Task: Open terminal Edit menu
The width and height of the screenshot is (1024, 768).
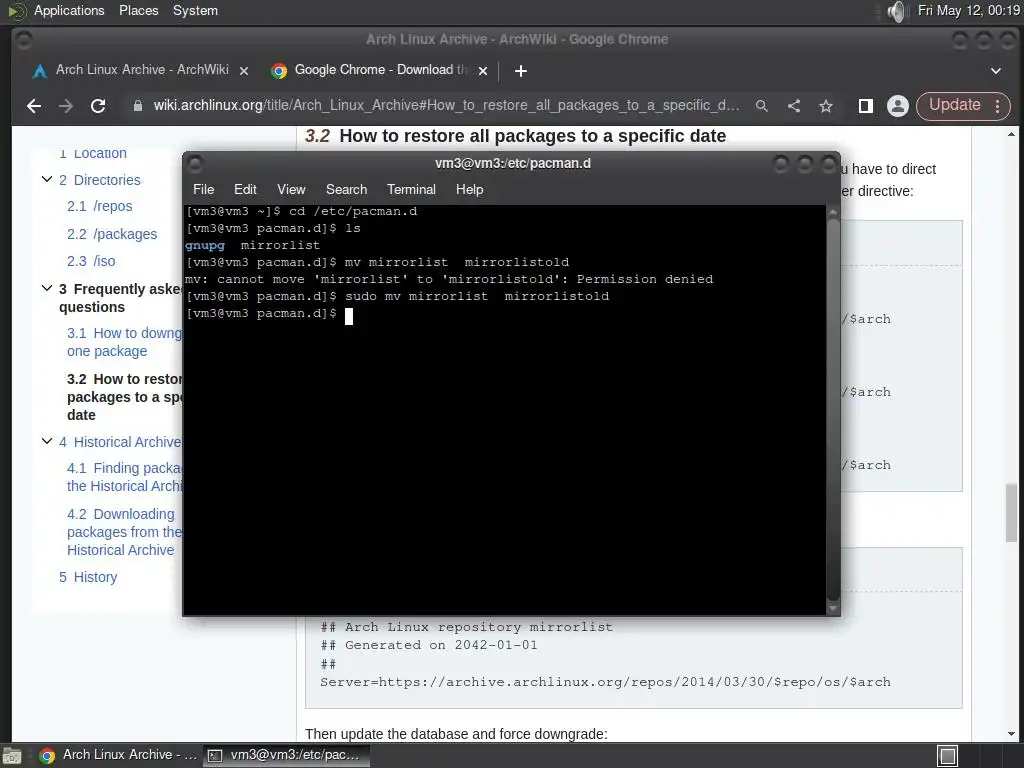Action: tap(245, 189)
